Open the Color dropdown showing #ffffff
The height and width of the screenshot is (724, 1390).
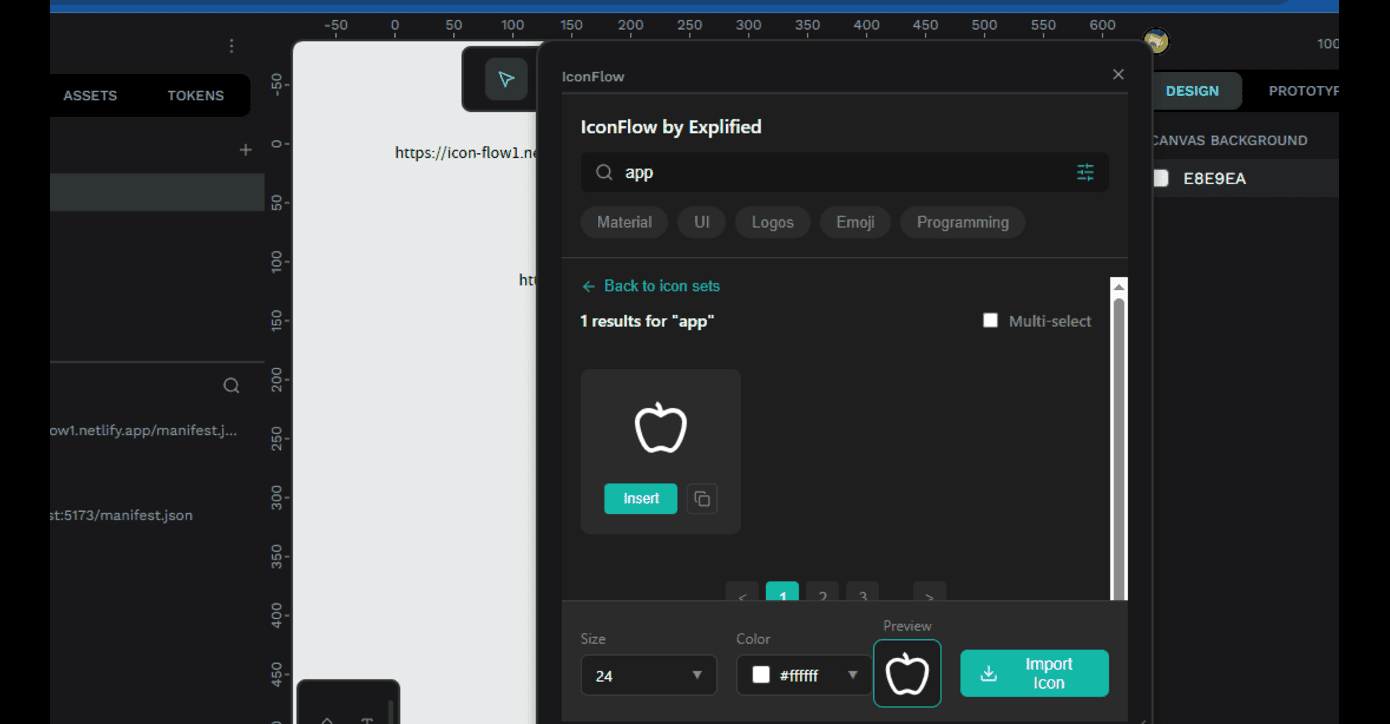pyautogui.click(x=804, y=675)
